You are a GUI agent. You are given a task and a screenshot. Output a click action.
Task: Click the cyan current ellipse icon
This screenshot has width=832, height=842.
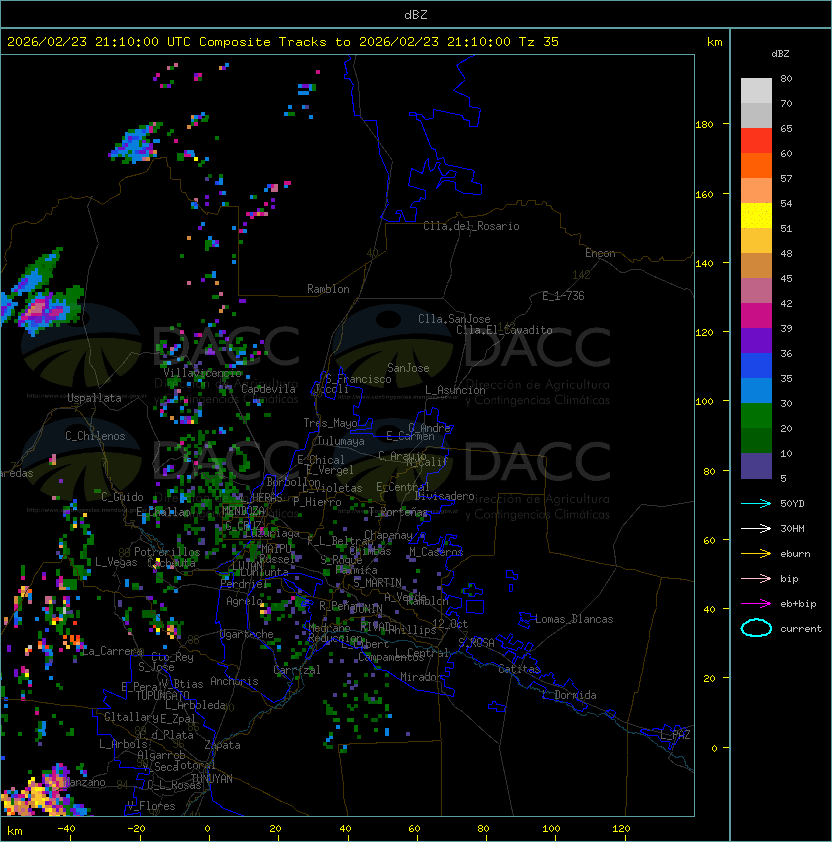756,628
